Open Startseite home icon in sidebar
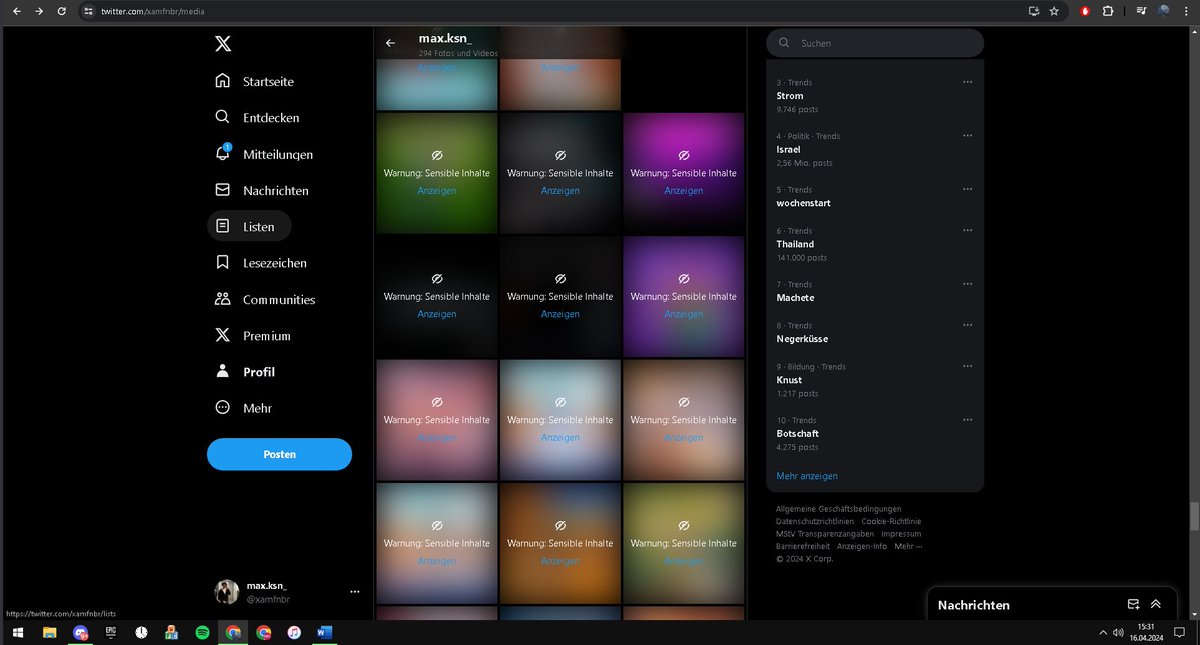 coord(223,81)
